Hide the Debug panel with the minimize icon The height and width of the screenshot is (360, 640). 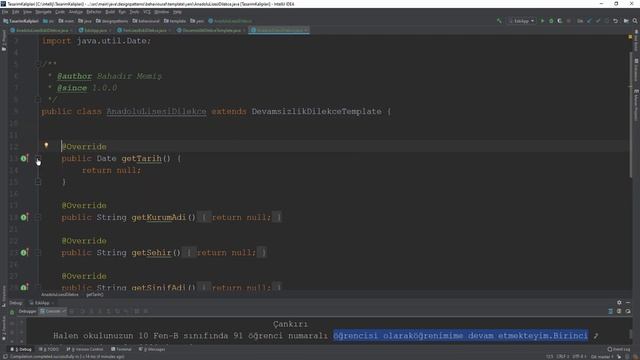tap(628, 302)
